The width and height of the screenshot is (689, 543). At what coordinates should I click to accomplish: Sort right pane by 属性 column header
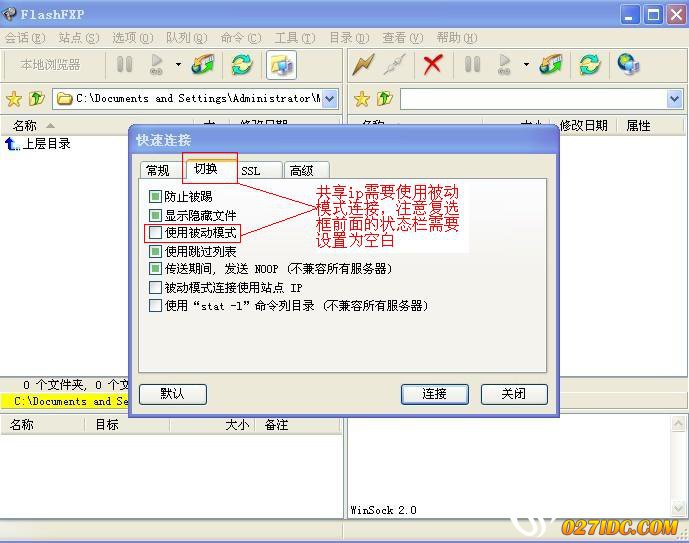[x=638, y=126]
